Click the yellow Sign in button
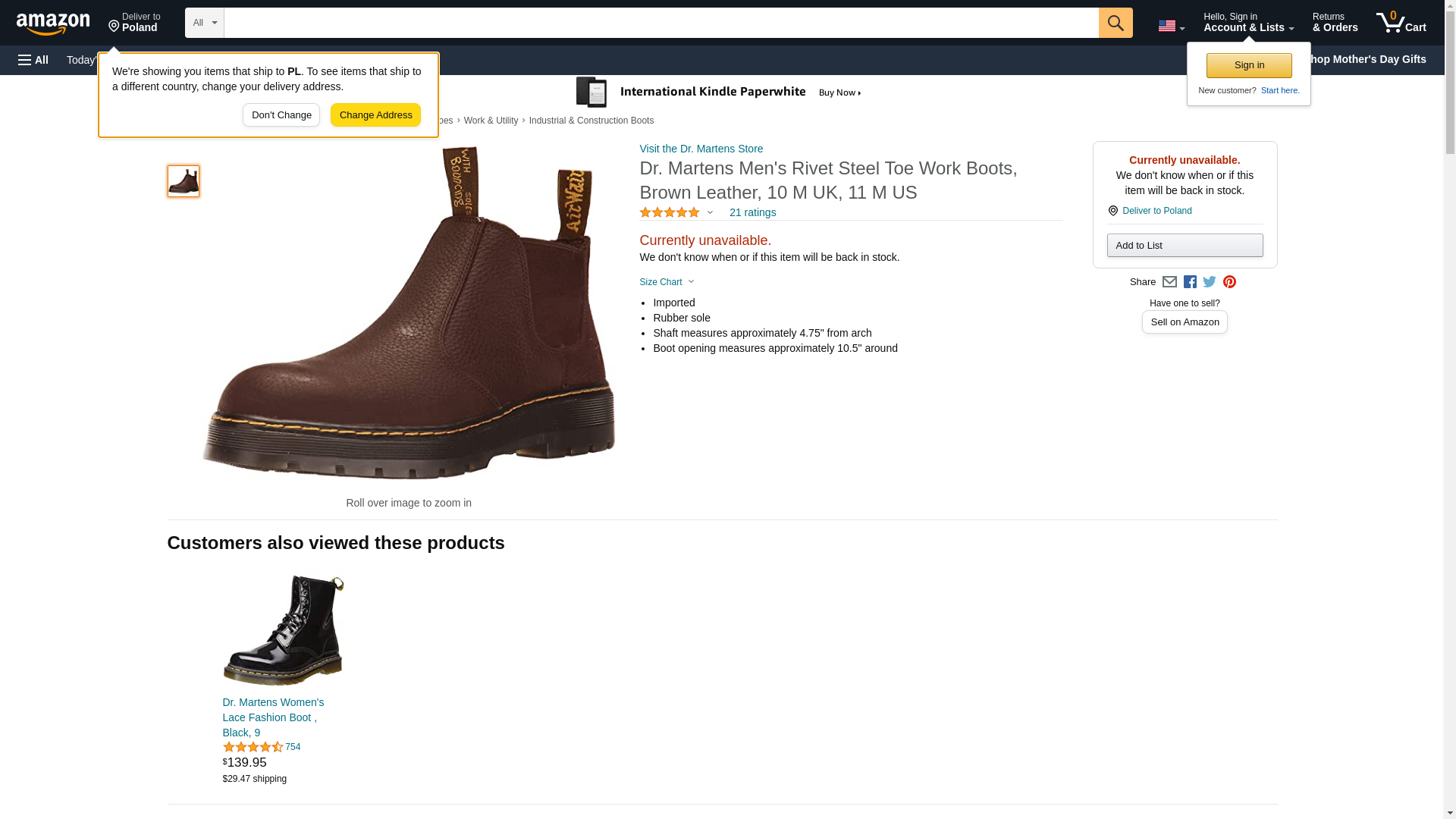 coord(1249,65)
